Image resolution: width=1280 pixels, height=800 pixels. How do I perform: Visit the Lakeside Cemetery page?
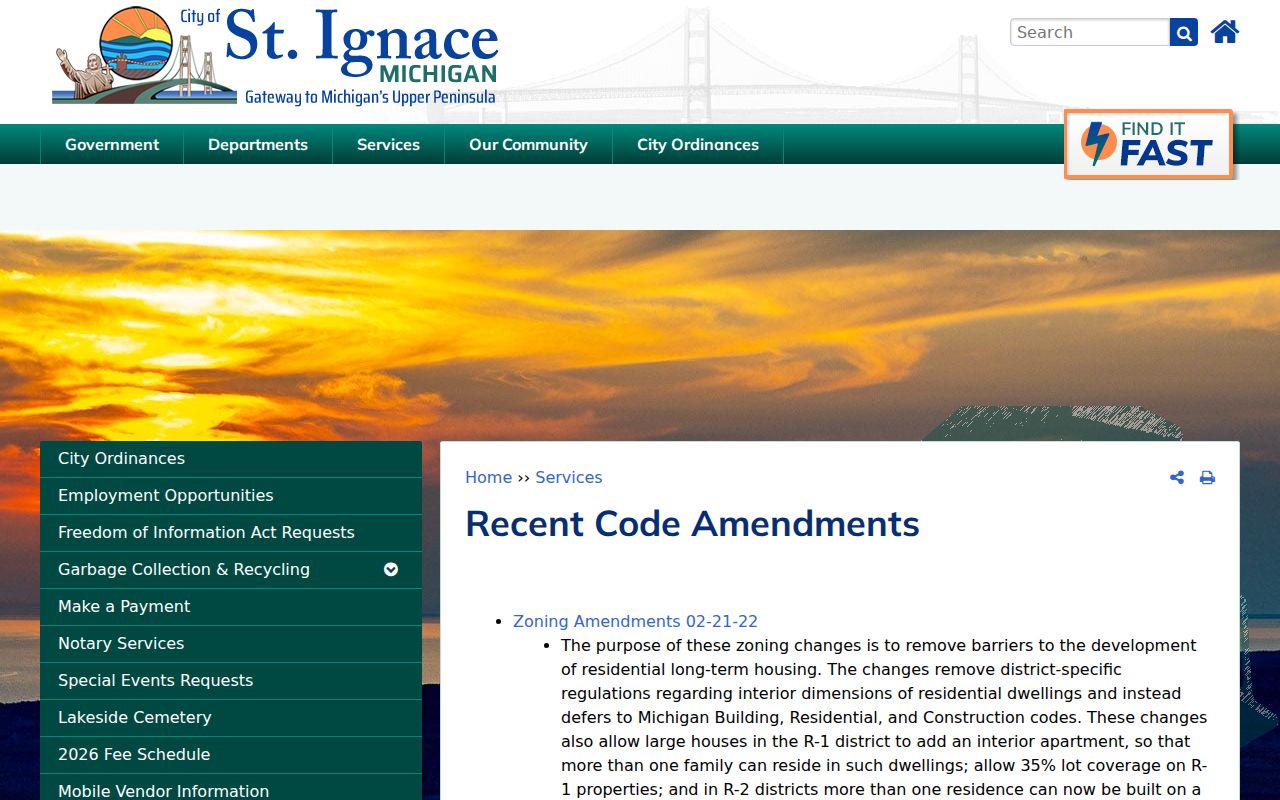231,718
